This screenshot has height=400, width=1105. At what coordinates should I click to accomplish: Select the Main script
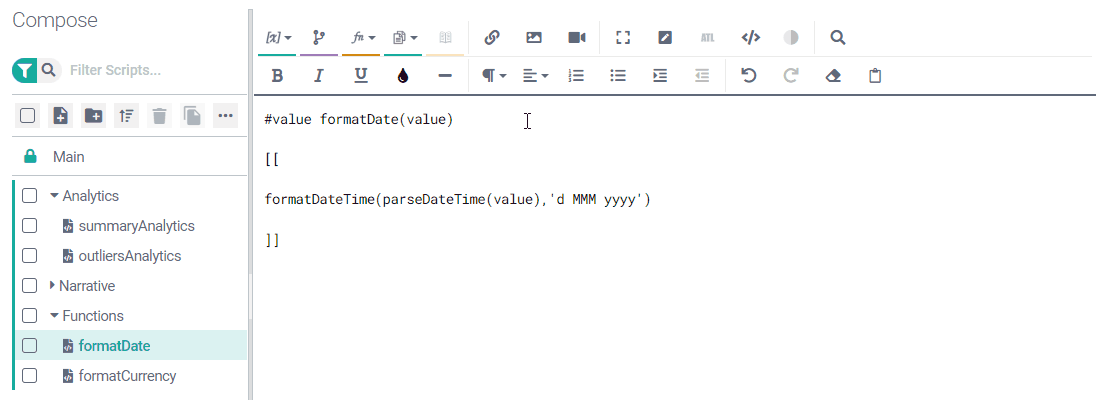pyautogui.click(x=68, y=156)
